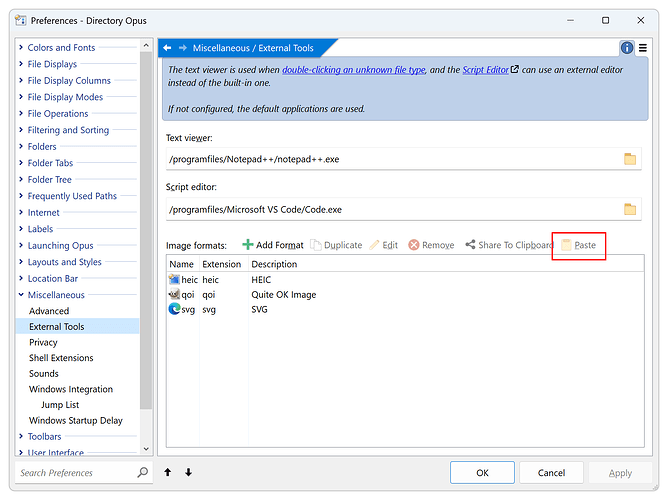Click the Paste toolbar button
The width and height of the screenshot is (667, 500).
coord(579,245)
